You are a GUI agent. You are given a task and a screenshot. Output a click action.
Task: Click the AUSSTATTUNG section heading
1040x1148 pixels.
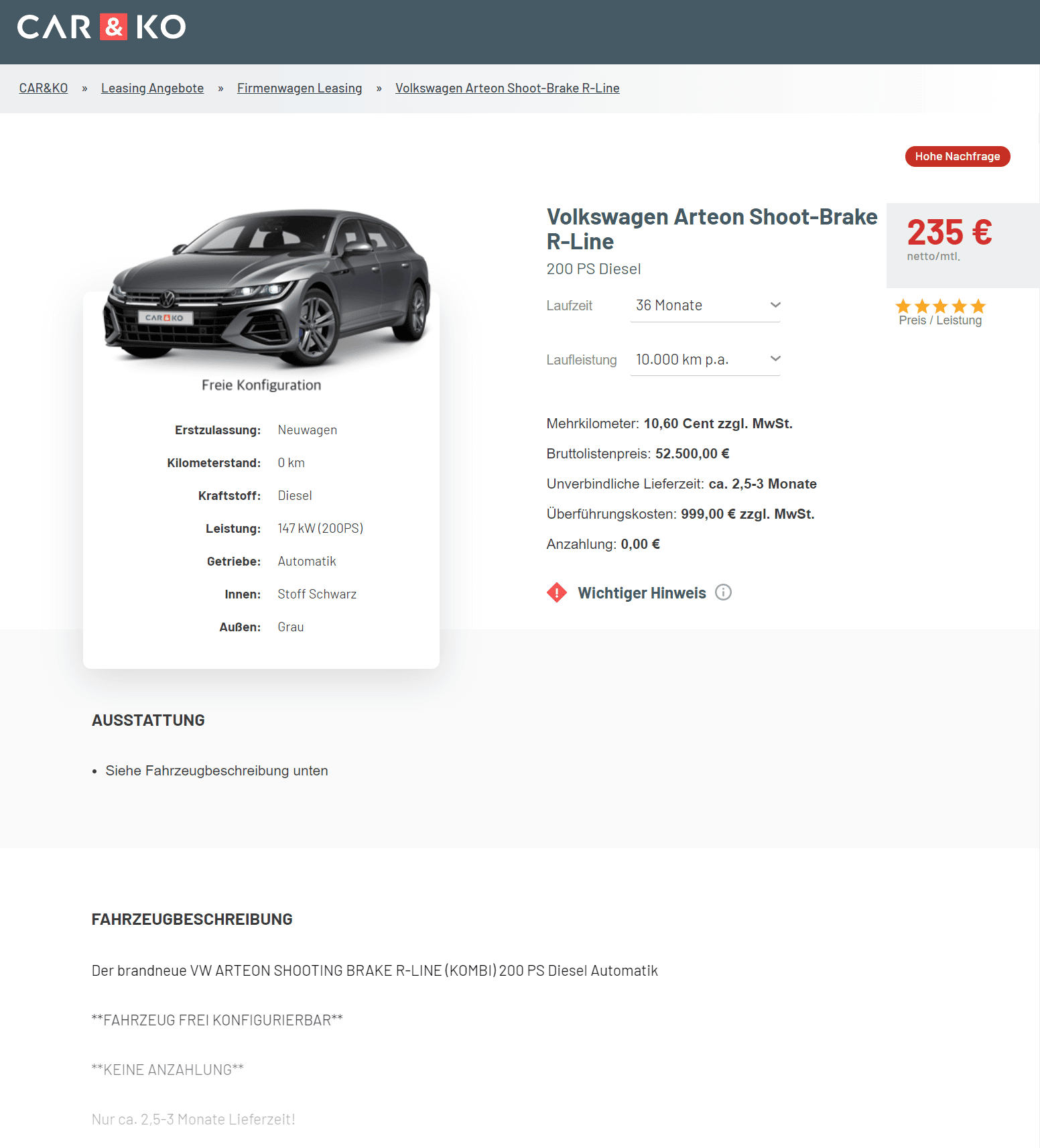[x=148, y=720]
